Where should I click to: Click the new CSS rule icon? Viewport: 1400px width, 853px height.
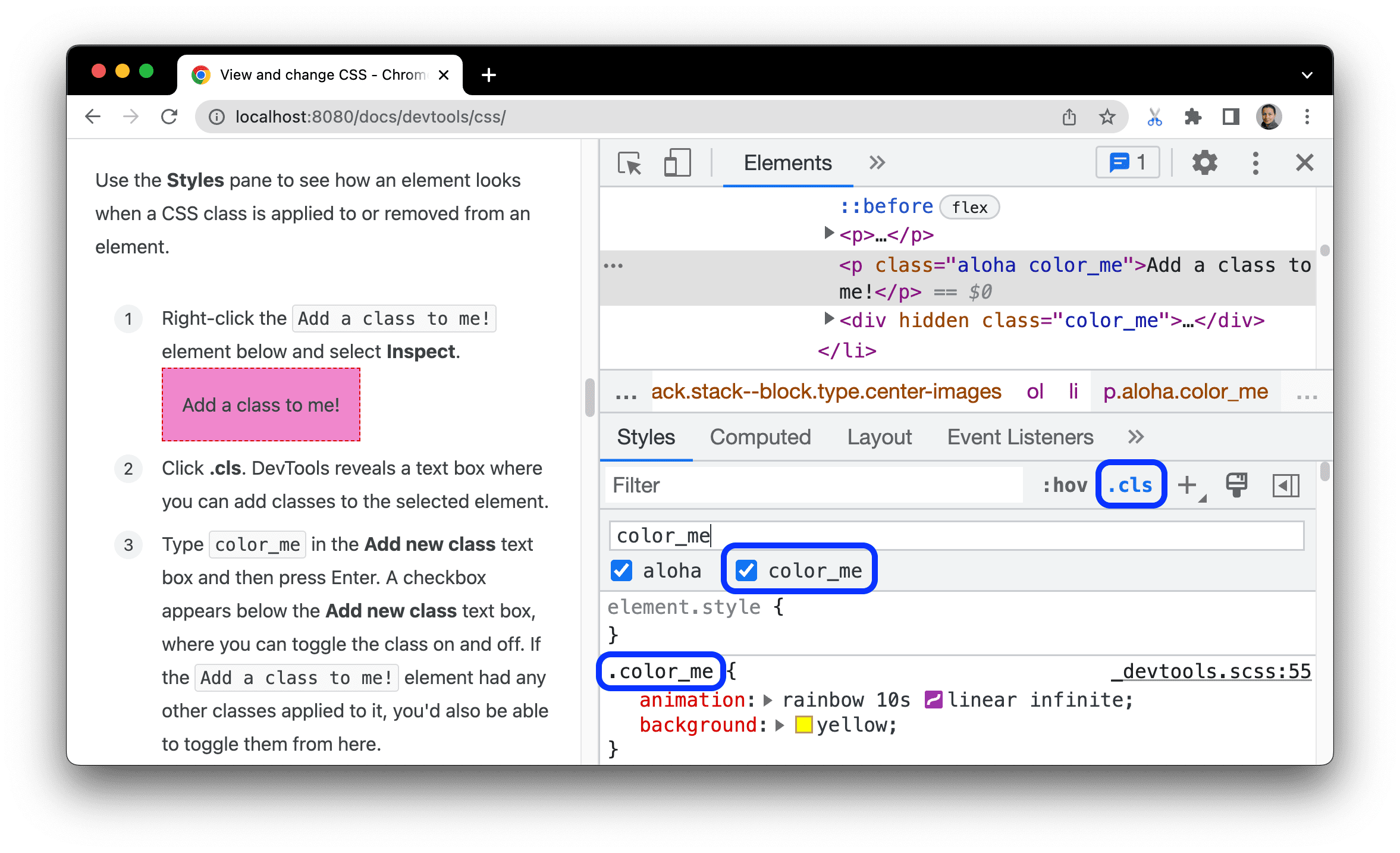point(1192,486)
